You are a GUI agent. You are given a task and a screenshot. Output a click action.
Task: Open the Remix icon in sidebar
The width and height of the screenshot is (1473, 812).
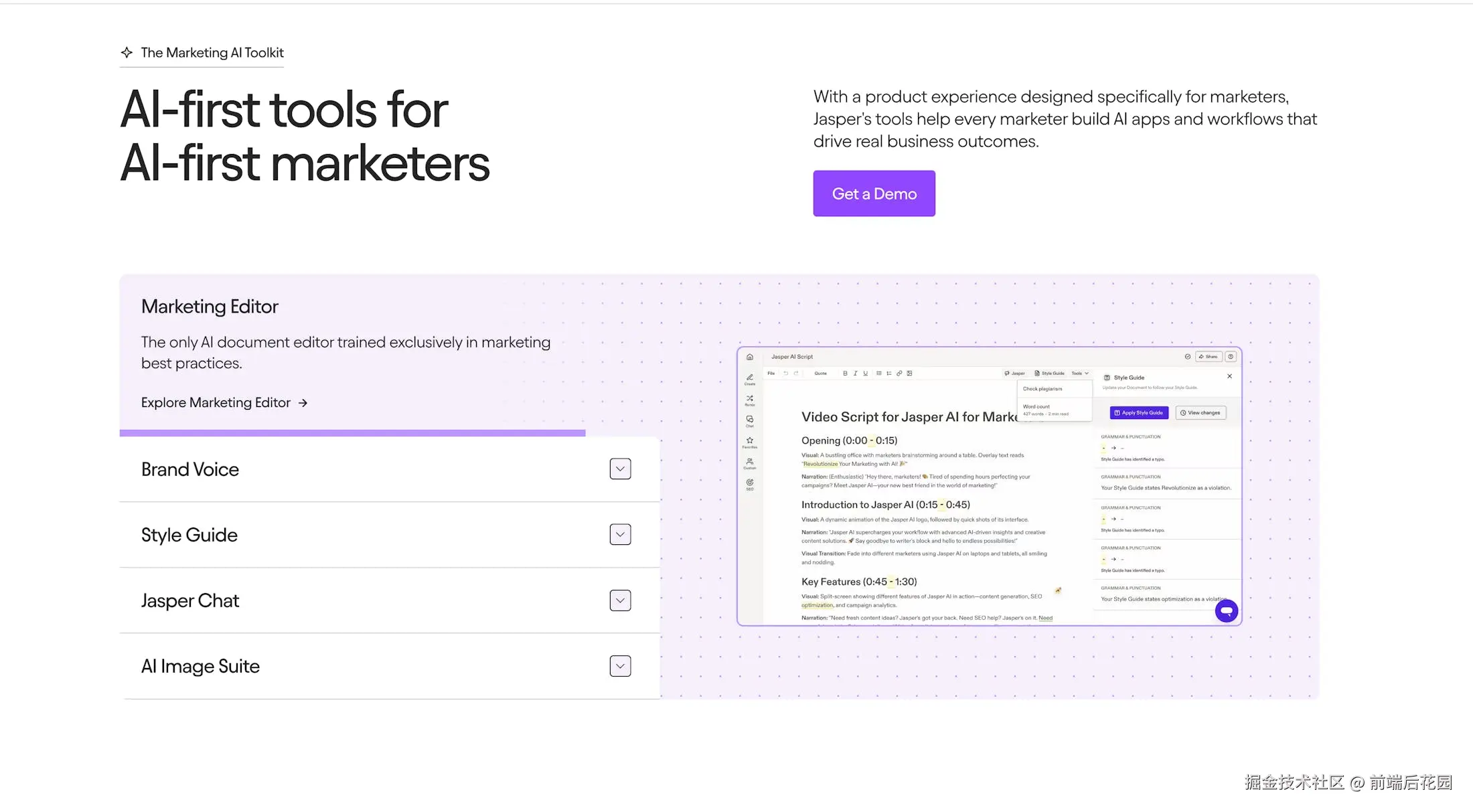pyautogui.click(x=749, y=400)
